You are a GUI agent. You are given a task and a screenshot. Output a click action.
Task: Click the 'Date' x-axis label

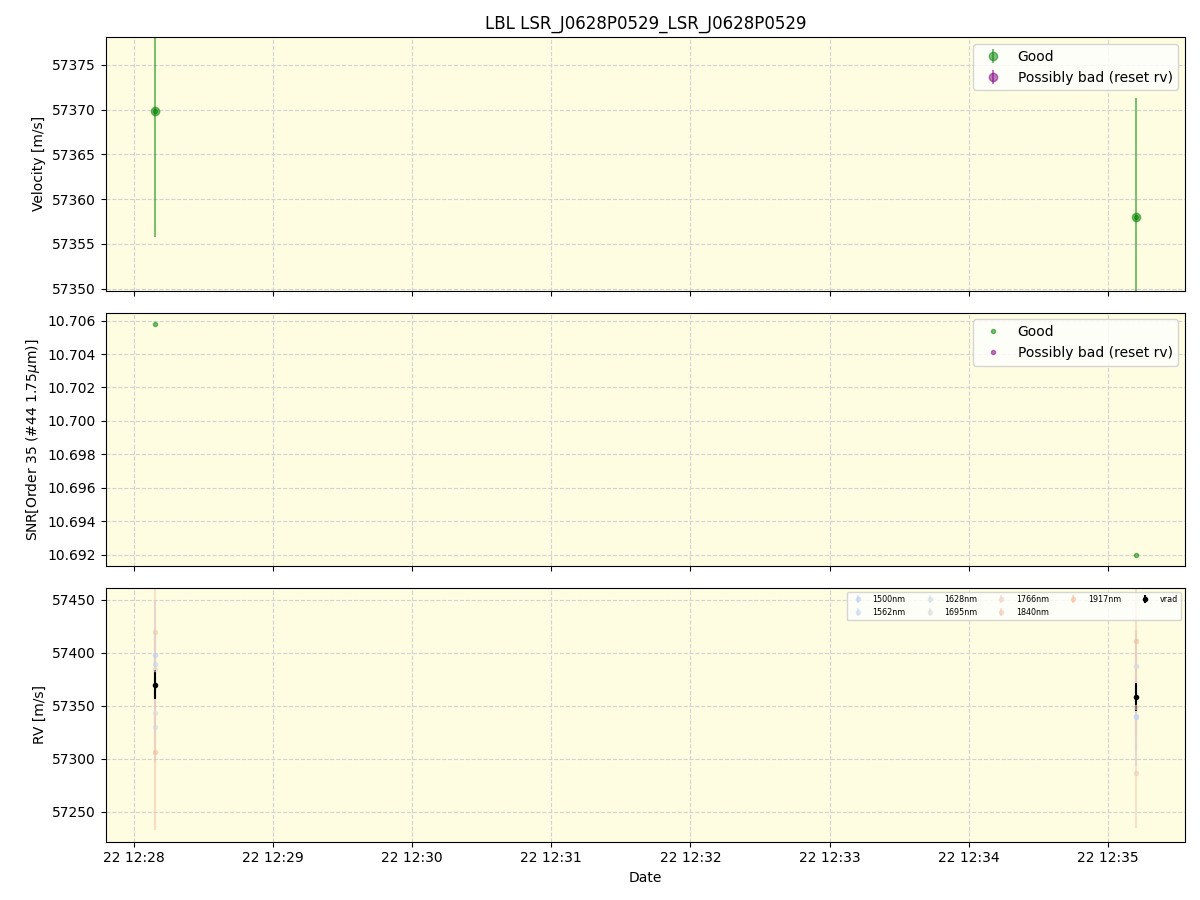coord(645,878)
